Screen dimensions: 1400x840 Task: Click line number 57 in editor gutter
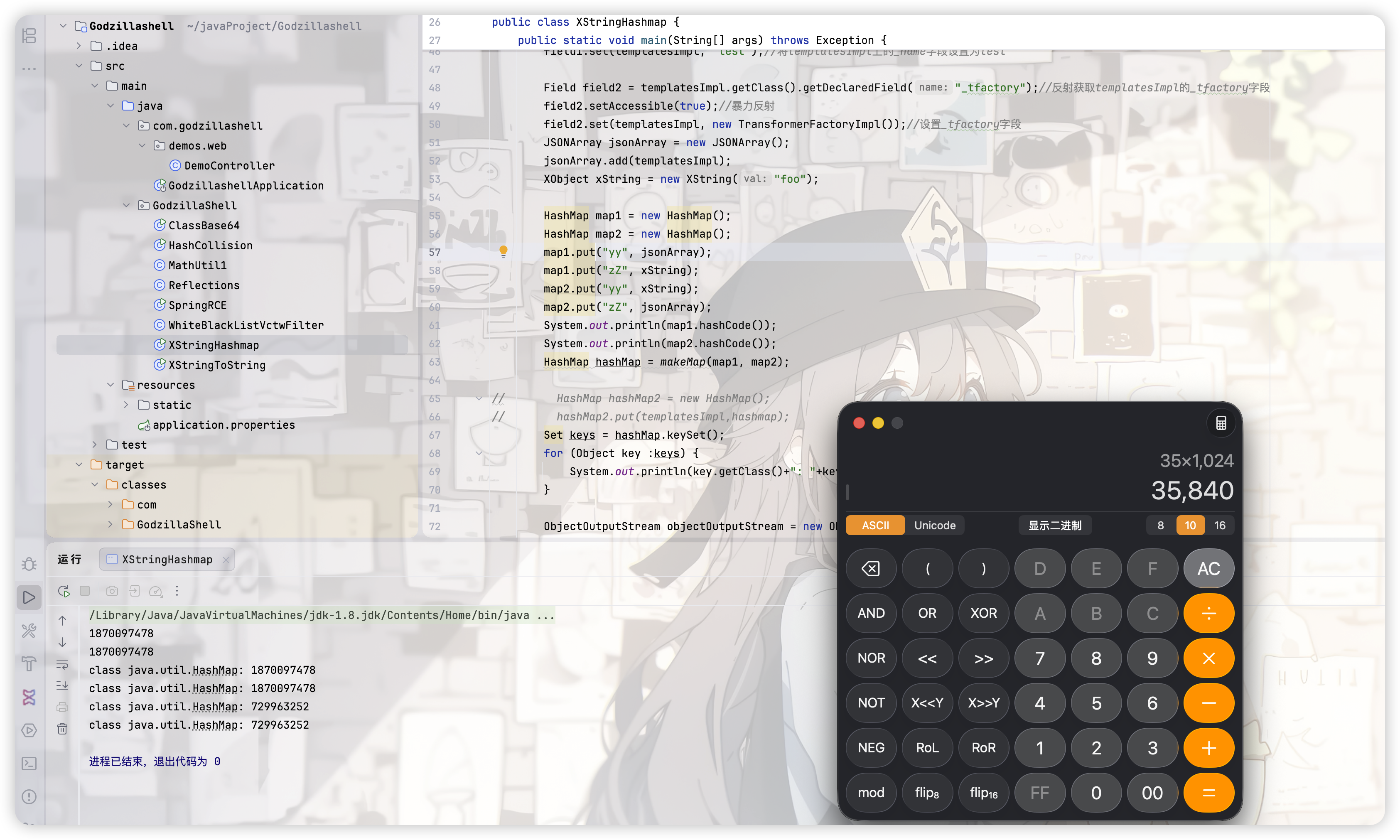click(x=434, y=252)
